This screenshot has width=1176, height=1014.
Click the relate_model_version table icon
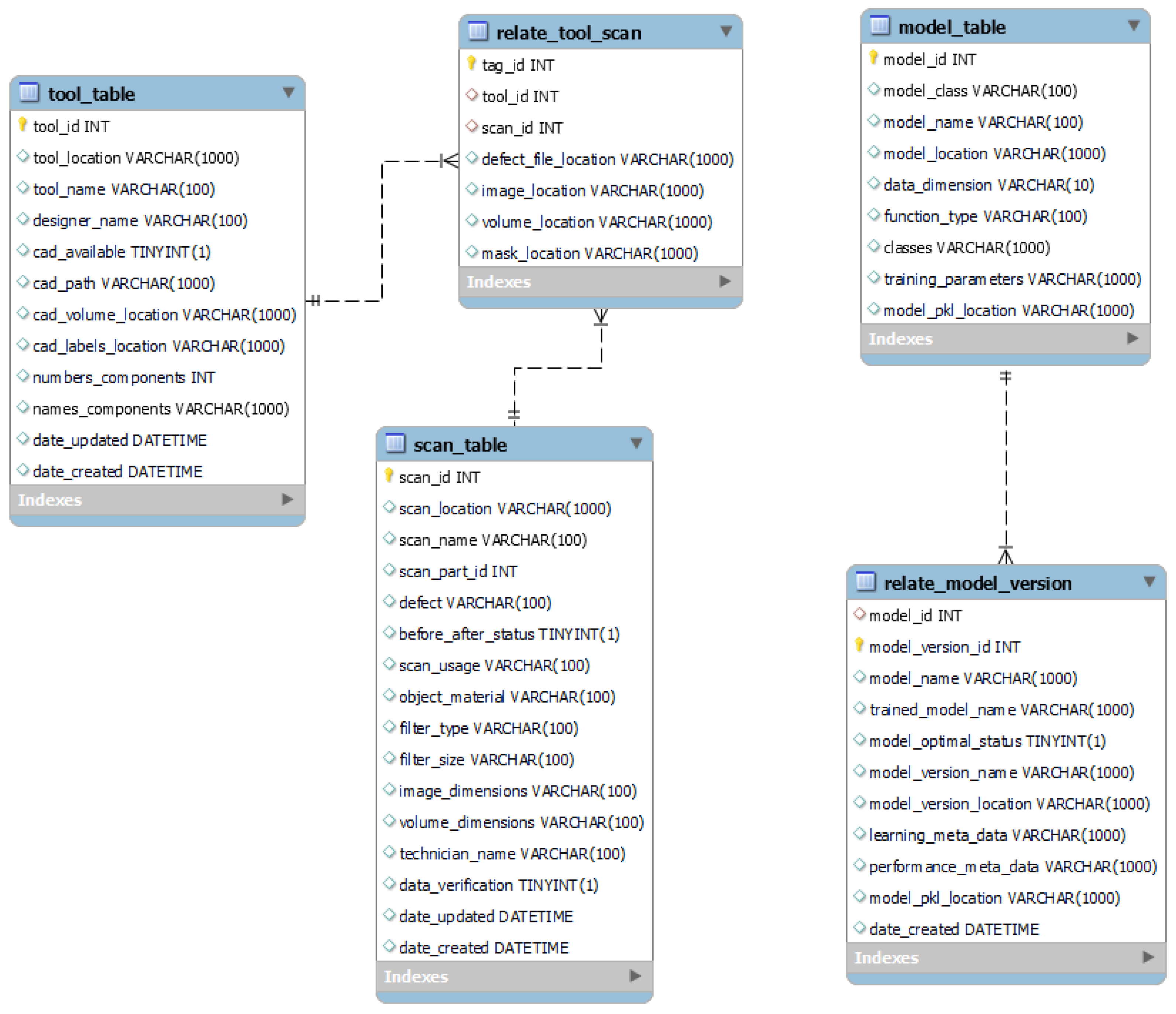pyautogui.click(x=865, y=581)
